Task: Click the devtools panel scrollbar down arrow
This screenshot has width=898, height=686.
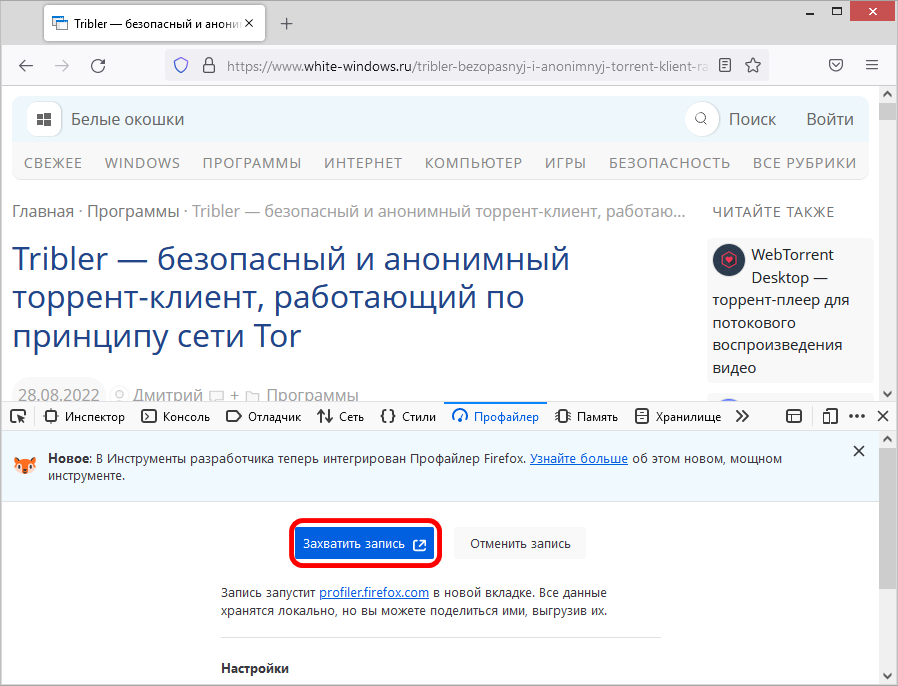Action: 887,676
